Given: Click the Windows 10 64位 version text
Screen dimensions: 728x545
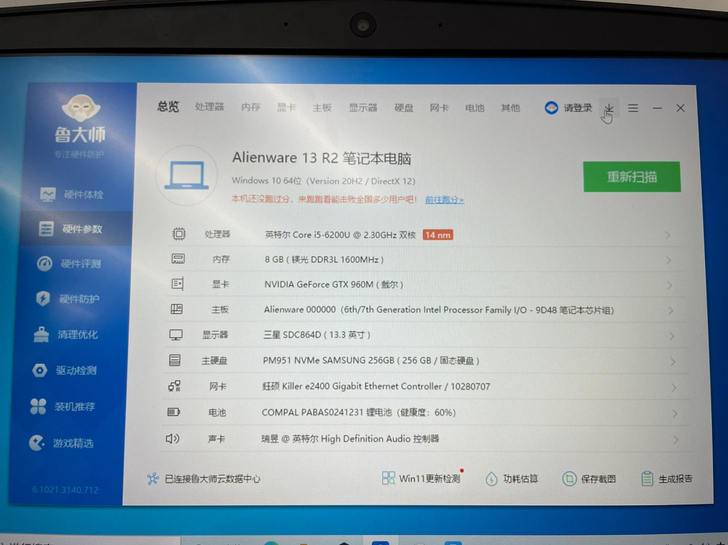Looking at the screenshot, I should point(324,181).
